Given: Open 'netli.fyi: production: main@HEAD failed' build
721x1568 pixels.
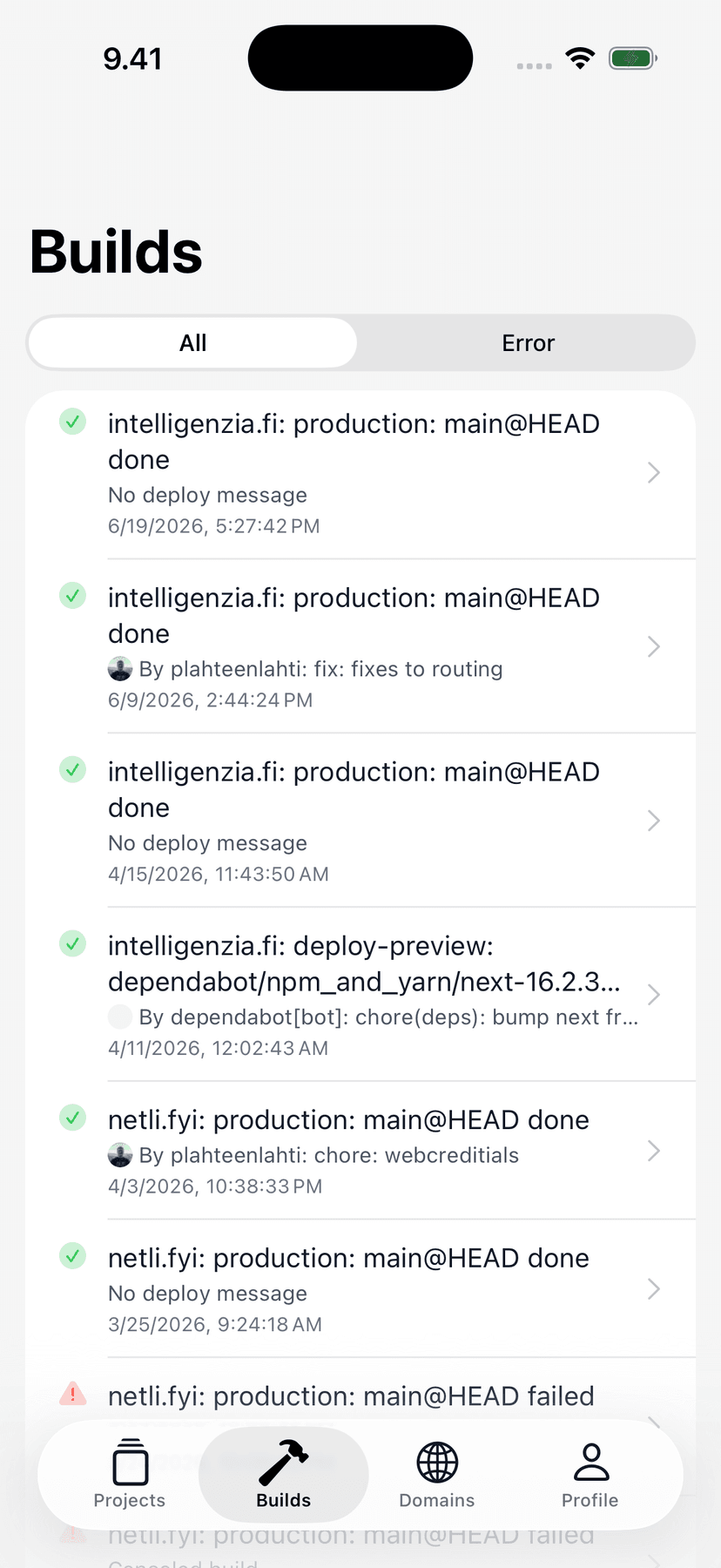Looking at the screenshot, I should point(360,1394).
